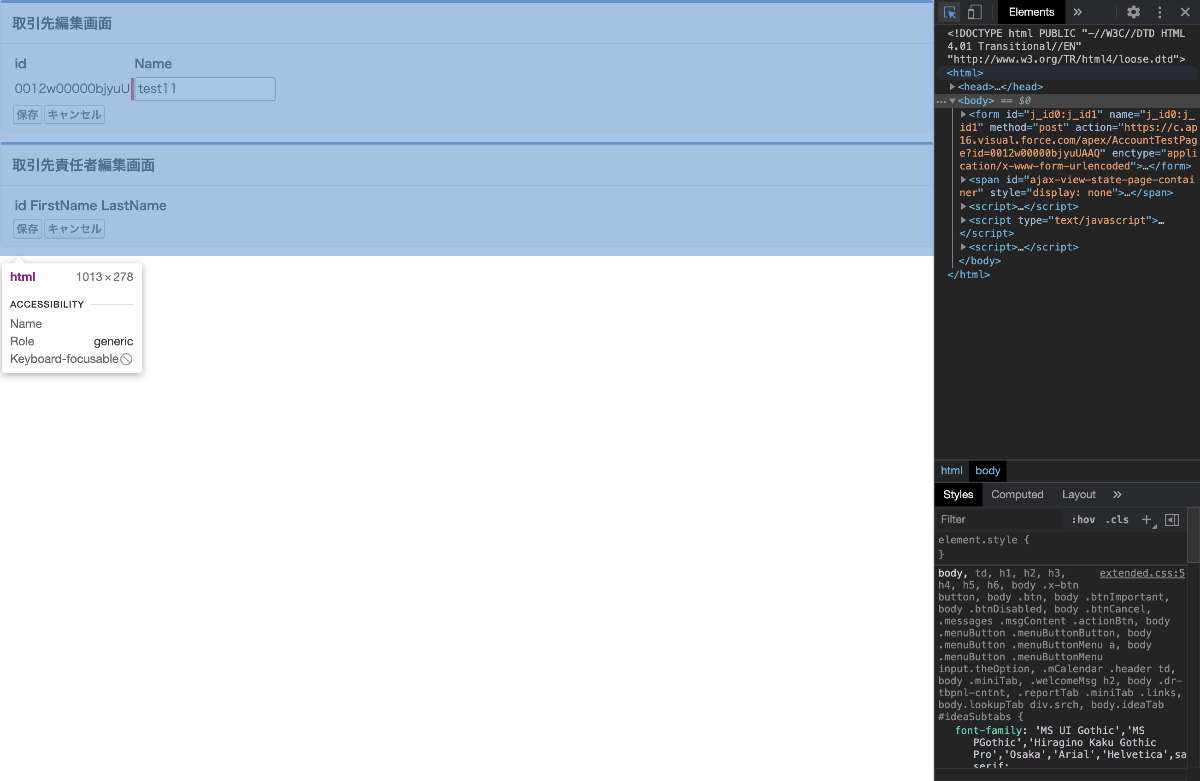Click the id value 0012w00000bjyuU
The width and height of the screenshot is (1200, 781).
72,89
